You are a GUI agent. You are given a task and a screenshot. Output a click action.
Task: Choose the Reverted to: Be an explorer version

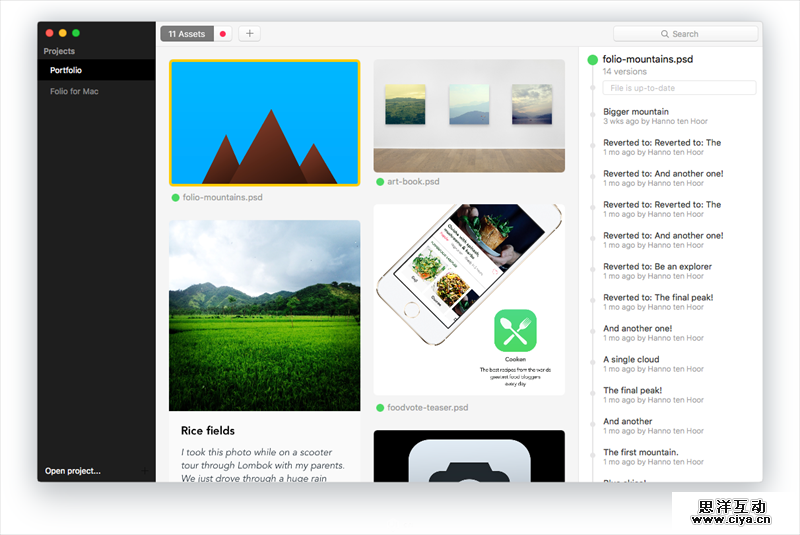(x=657, y=267)
